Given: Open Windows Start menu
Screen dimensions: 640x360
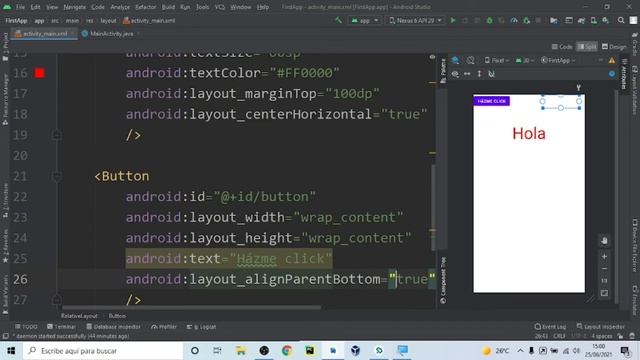Looking at the screenshot, I should pos(11,351).
